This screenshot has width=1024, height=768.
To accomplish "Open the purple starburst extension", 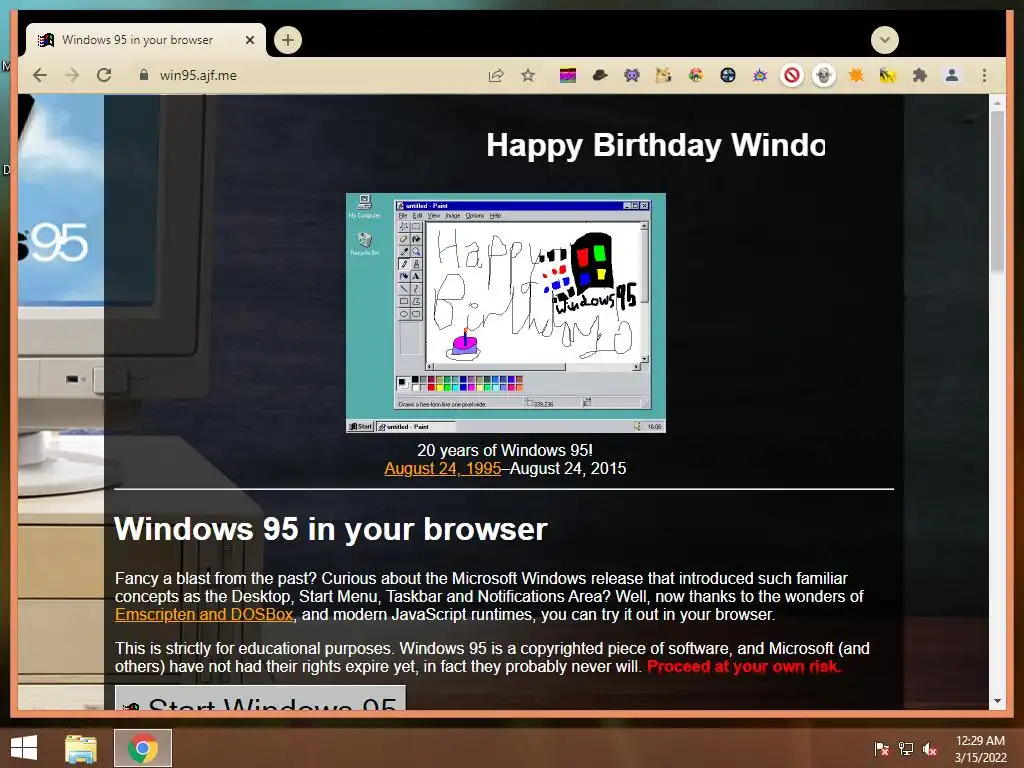I will pos(760,76).
